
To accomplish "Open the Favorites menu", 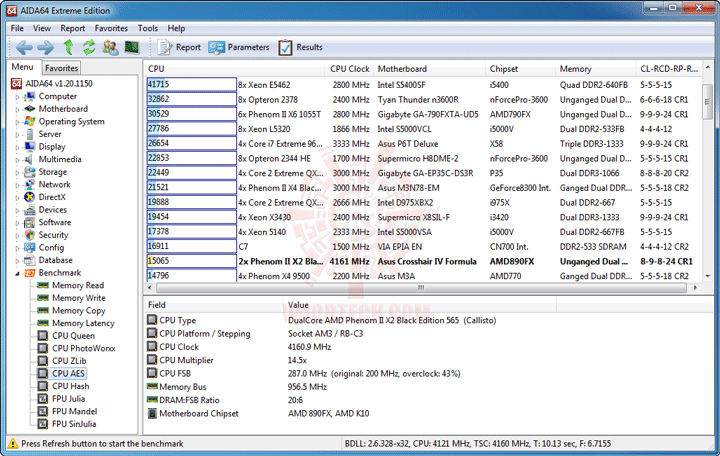I will pyautogui.click(x=111, y=28).
